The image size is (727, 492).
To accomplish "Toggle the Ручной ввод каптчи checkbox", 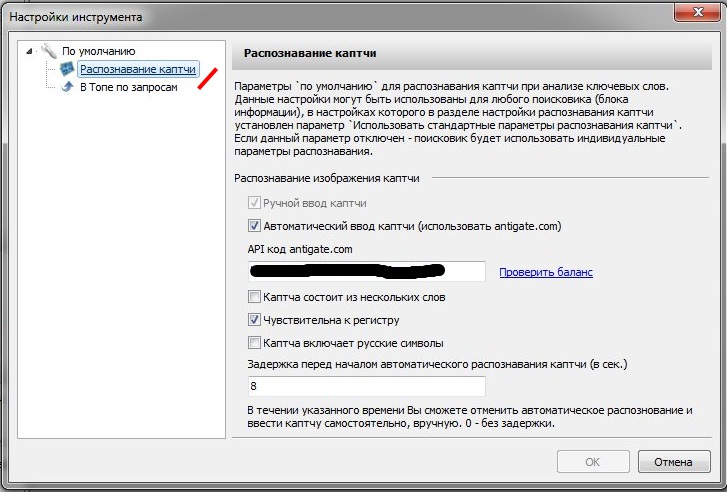I will click(254, 203).
